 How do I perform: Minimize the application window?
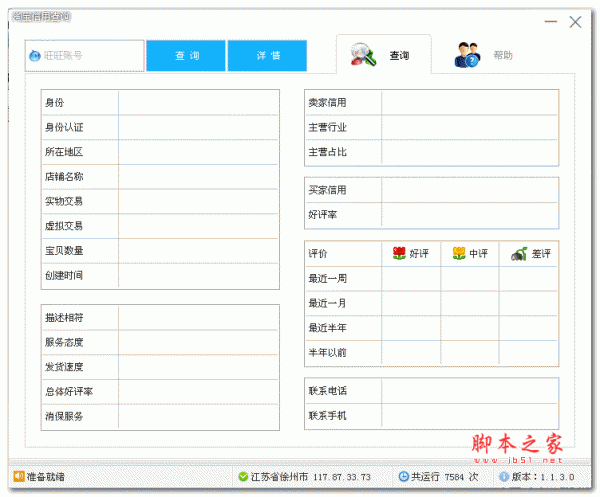(x=551, y=22)
